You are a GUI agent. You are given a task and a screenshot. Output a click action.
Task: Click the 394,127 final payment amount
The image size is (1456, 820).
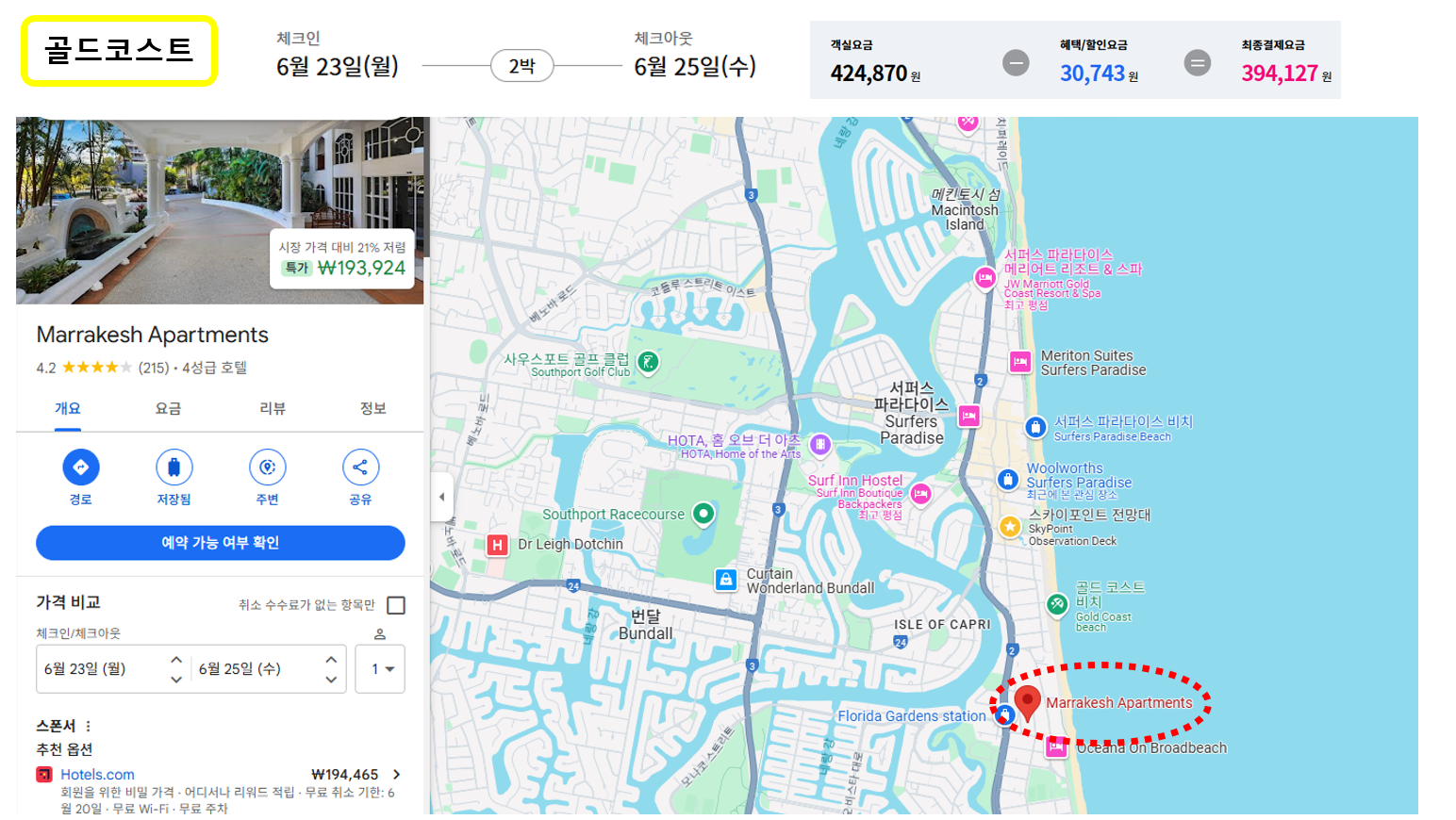[1280, 73]
